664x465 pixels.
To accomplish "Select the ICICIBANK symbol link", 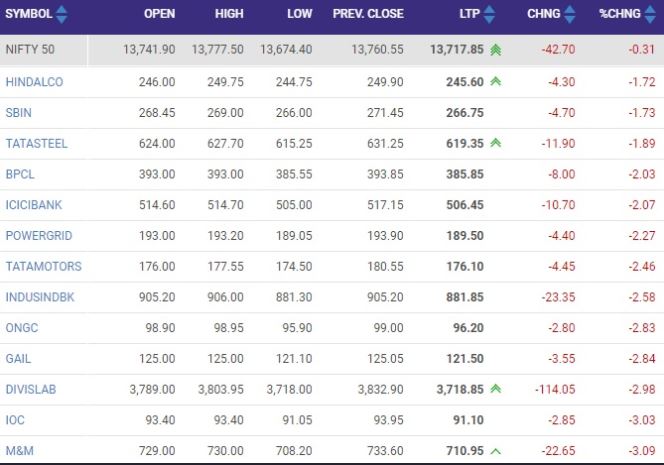I will (33, 205).
